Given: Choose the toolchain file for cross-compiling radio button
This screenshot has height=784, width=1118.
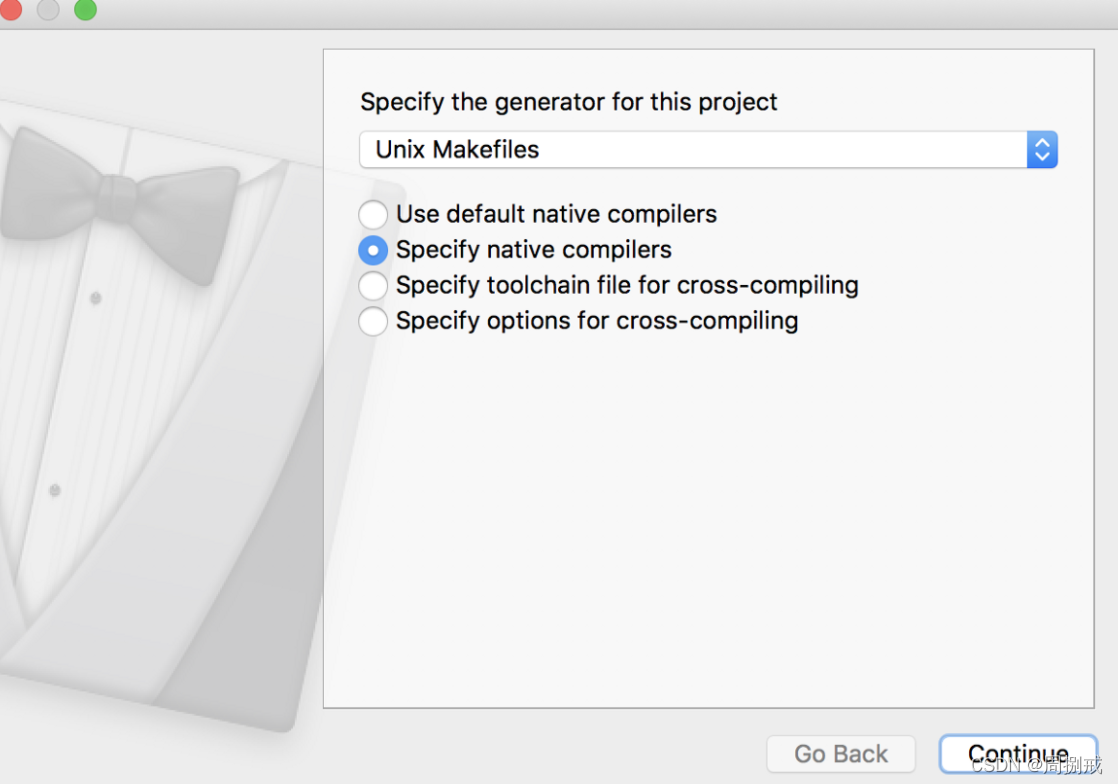Looking at the screenshot, I should pos(373,285).
